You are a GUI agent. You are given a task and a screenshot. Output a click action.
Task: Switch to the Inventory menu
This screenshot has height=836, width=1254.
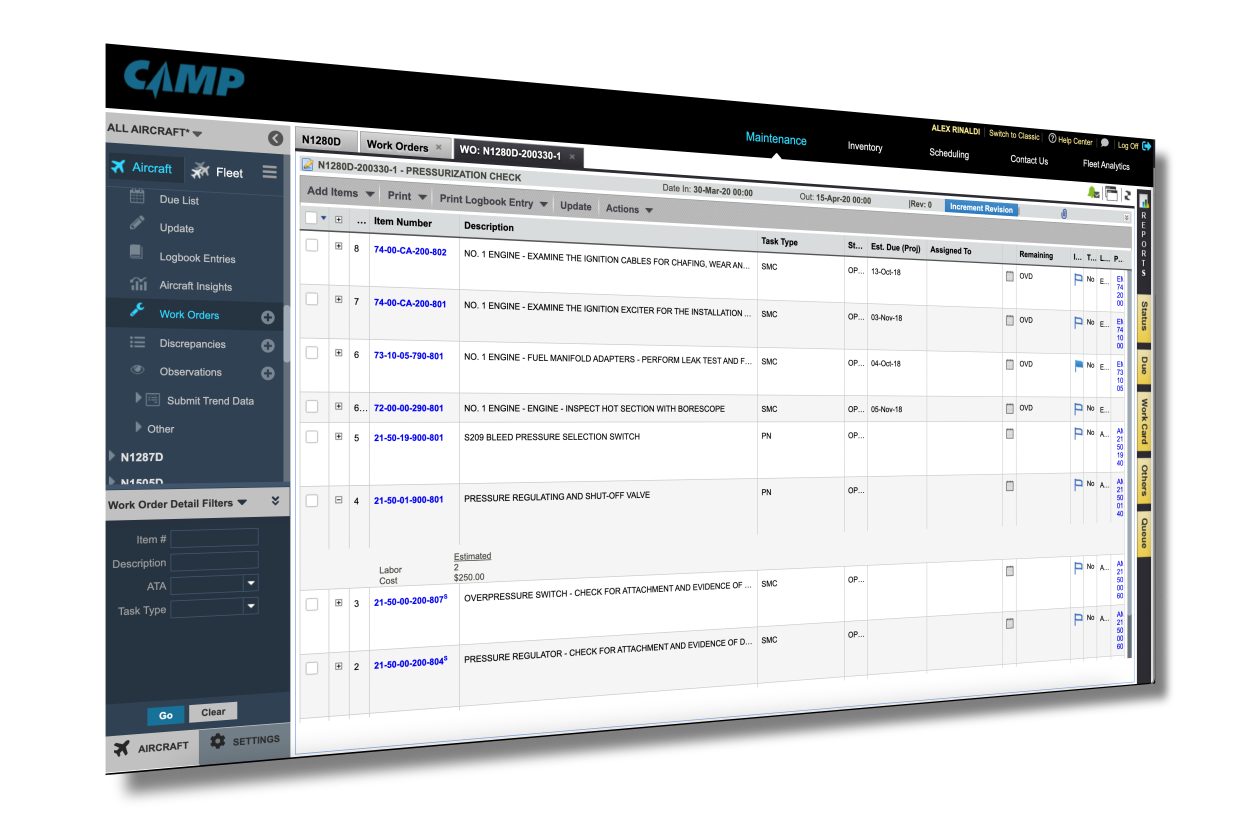[x=864, y=146]
